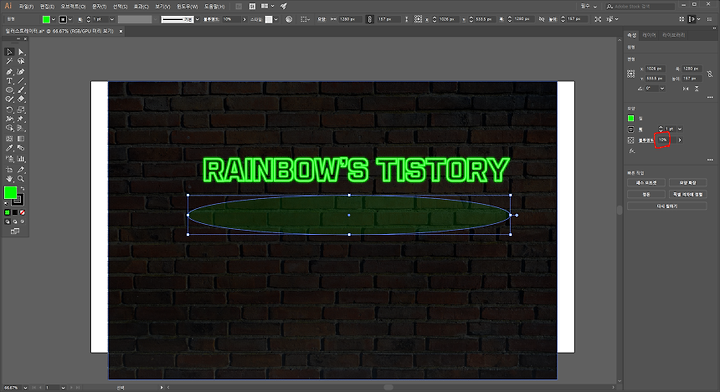Click the opacity icon in Properties appearance
This screenshot has width=720, height=392.
(631, 140)
